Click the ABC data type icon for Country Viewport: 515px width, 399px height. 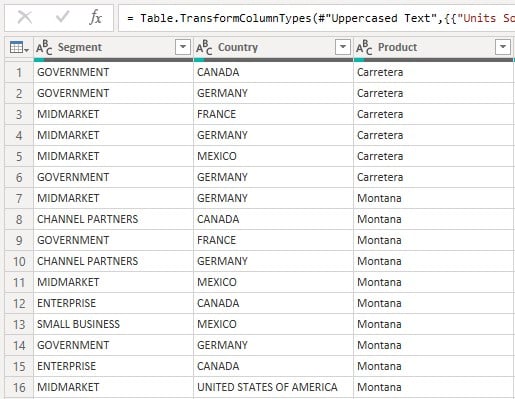point(204,48)
